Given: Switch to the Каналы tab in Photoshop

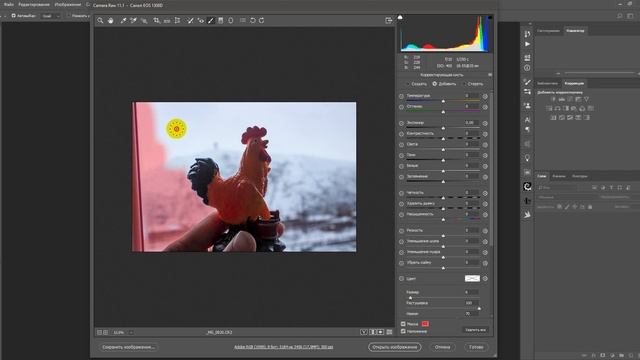Looking at the screenshot, I should pyautogui.click(x=559, y=176).
